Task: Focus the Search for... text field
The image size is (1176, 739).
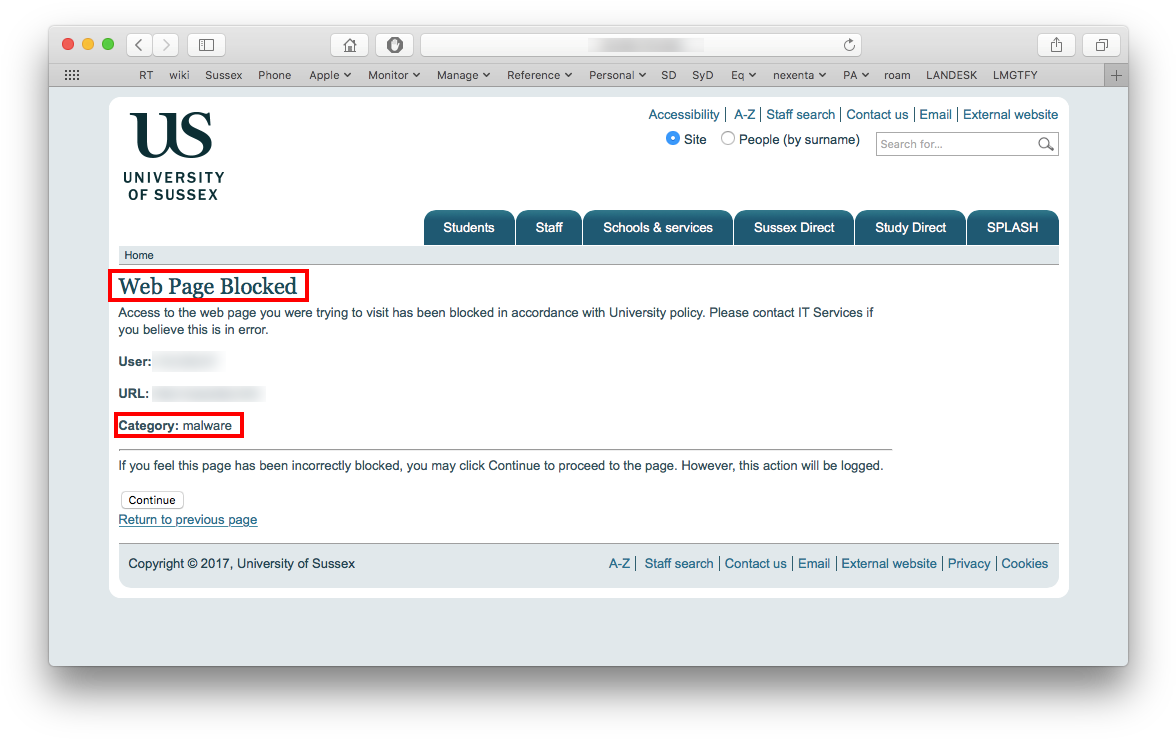Action: (x=955, y=144)
